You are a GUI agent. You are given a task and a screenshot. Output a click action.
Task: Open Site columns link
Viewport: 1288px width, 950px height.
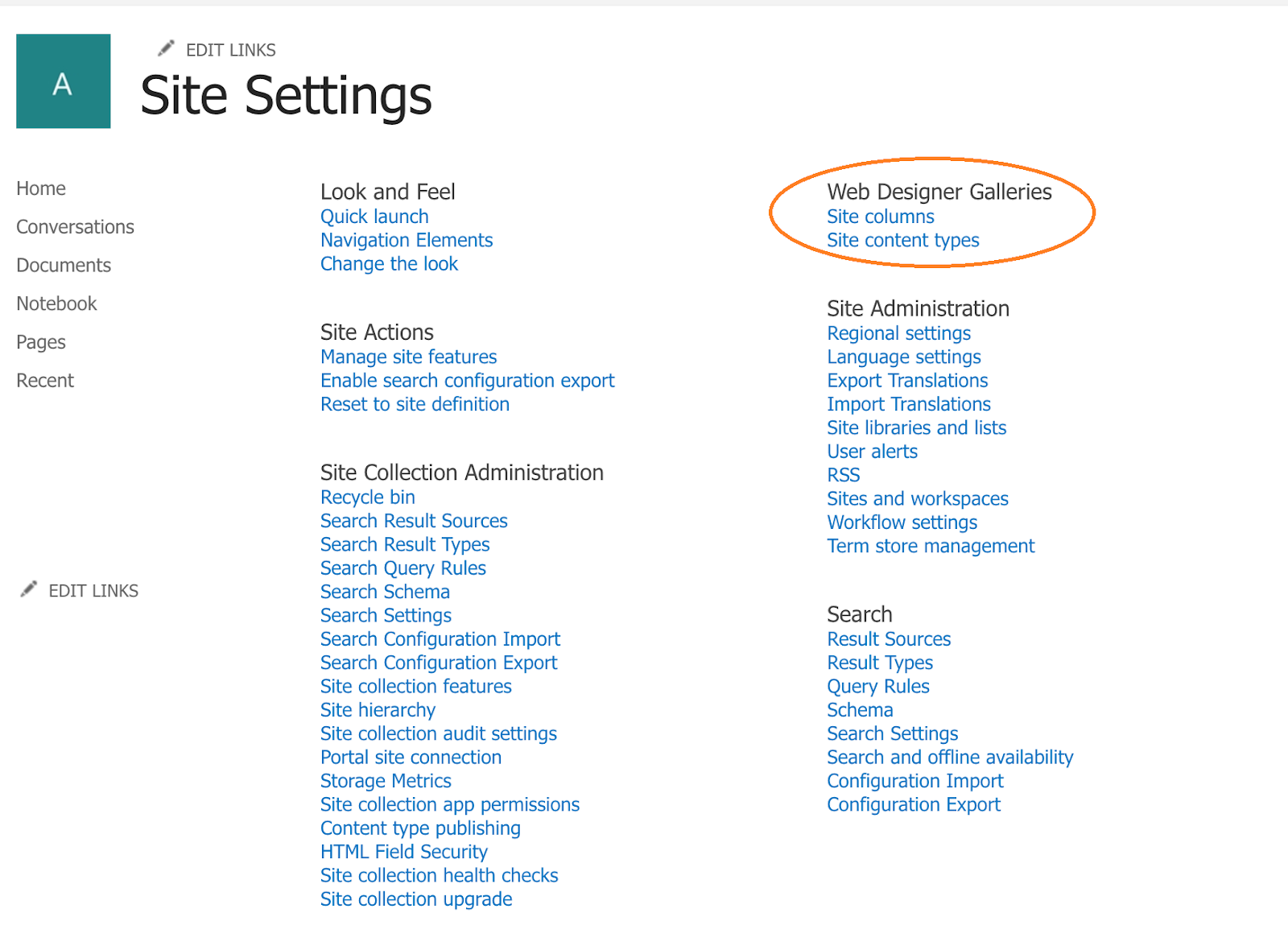point(881,217)
